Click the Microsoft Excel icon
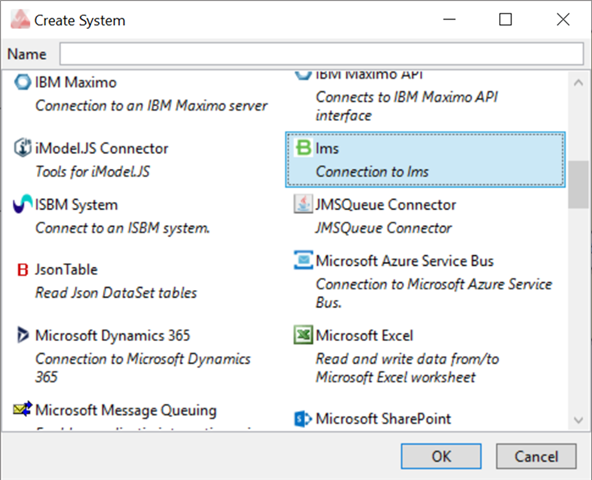The width and height of the screenshot is (592, 480). [x=303, y=335]
